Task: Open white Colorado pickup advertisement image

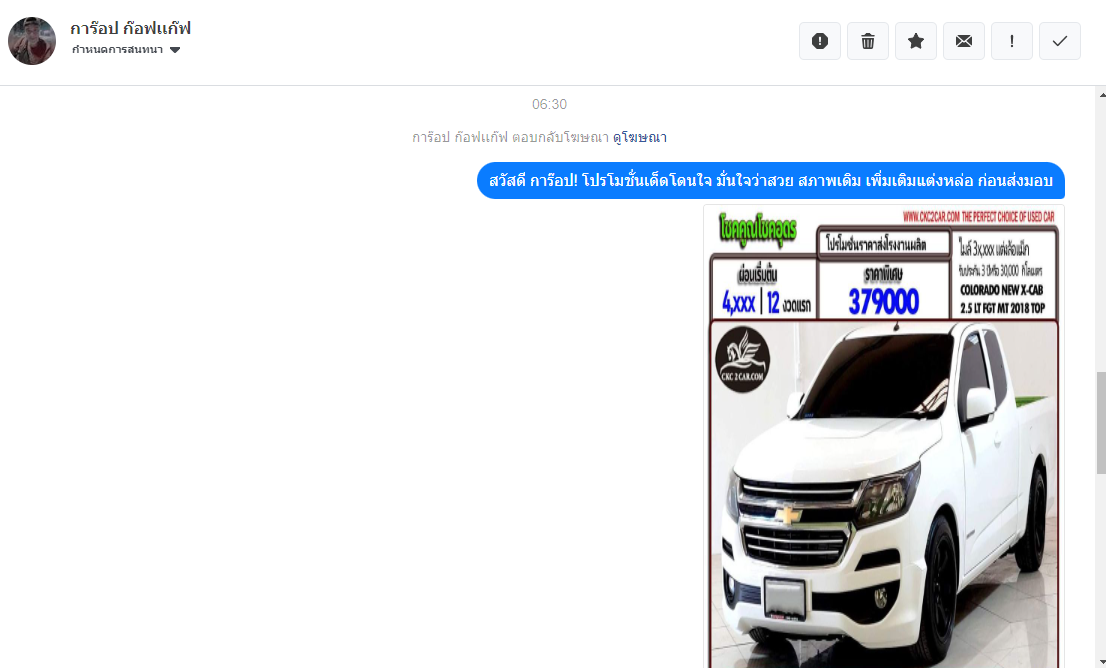Action: (884, 436)
